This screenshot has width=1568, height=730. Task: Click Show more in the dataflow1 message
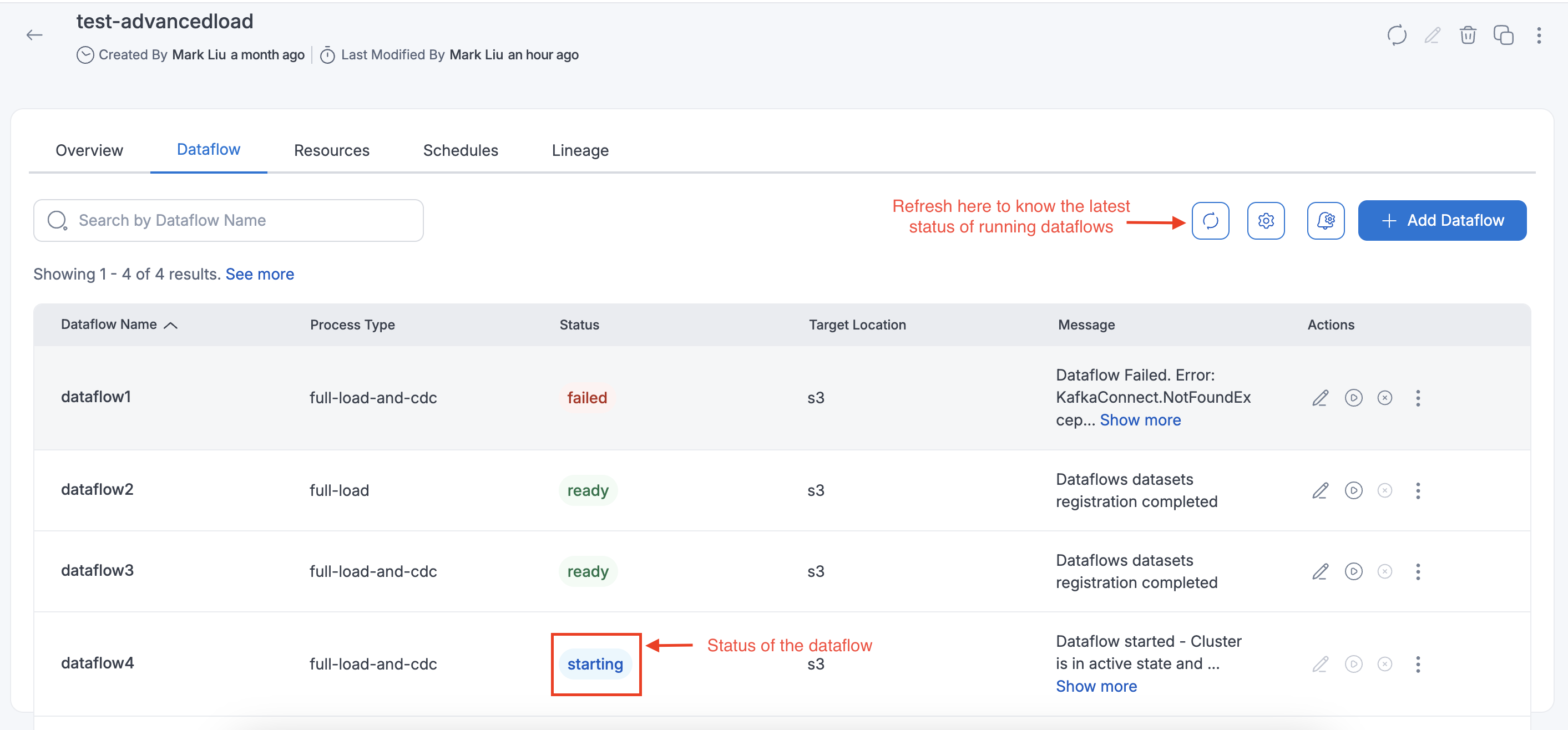tap(1140, 420)
